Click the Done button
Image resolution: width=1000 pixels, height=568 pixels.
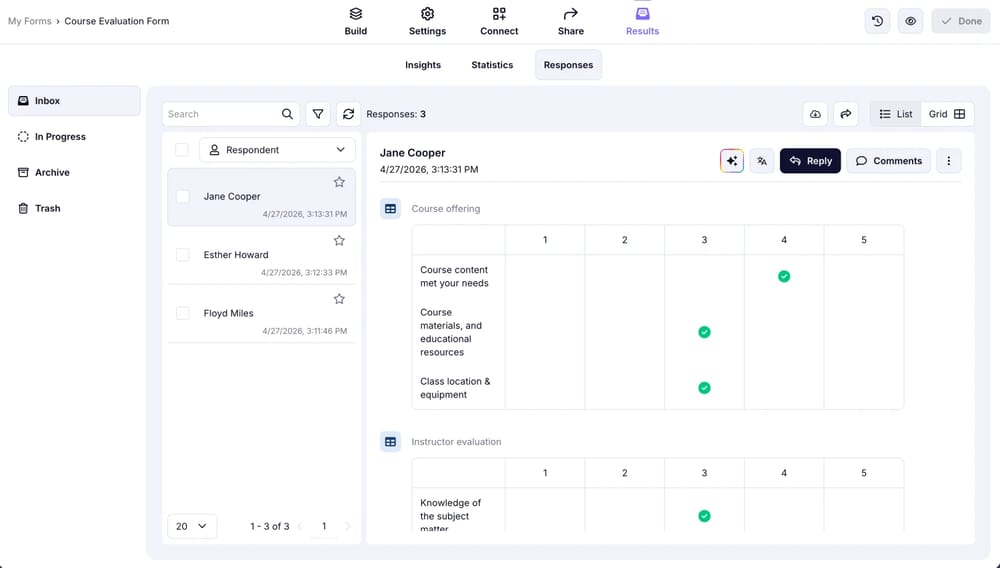pos(961,21)
